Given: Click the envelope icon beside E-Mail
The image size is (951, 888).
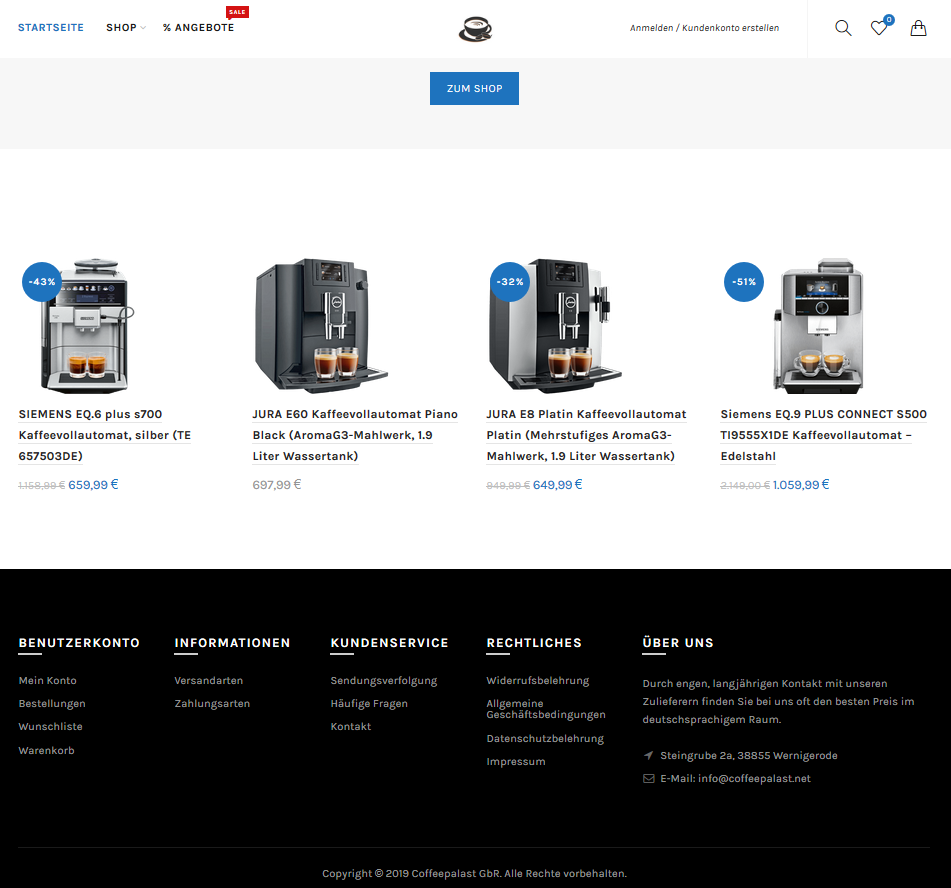Looking at the screenshot, I should tap(648, 779).
